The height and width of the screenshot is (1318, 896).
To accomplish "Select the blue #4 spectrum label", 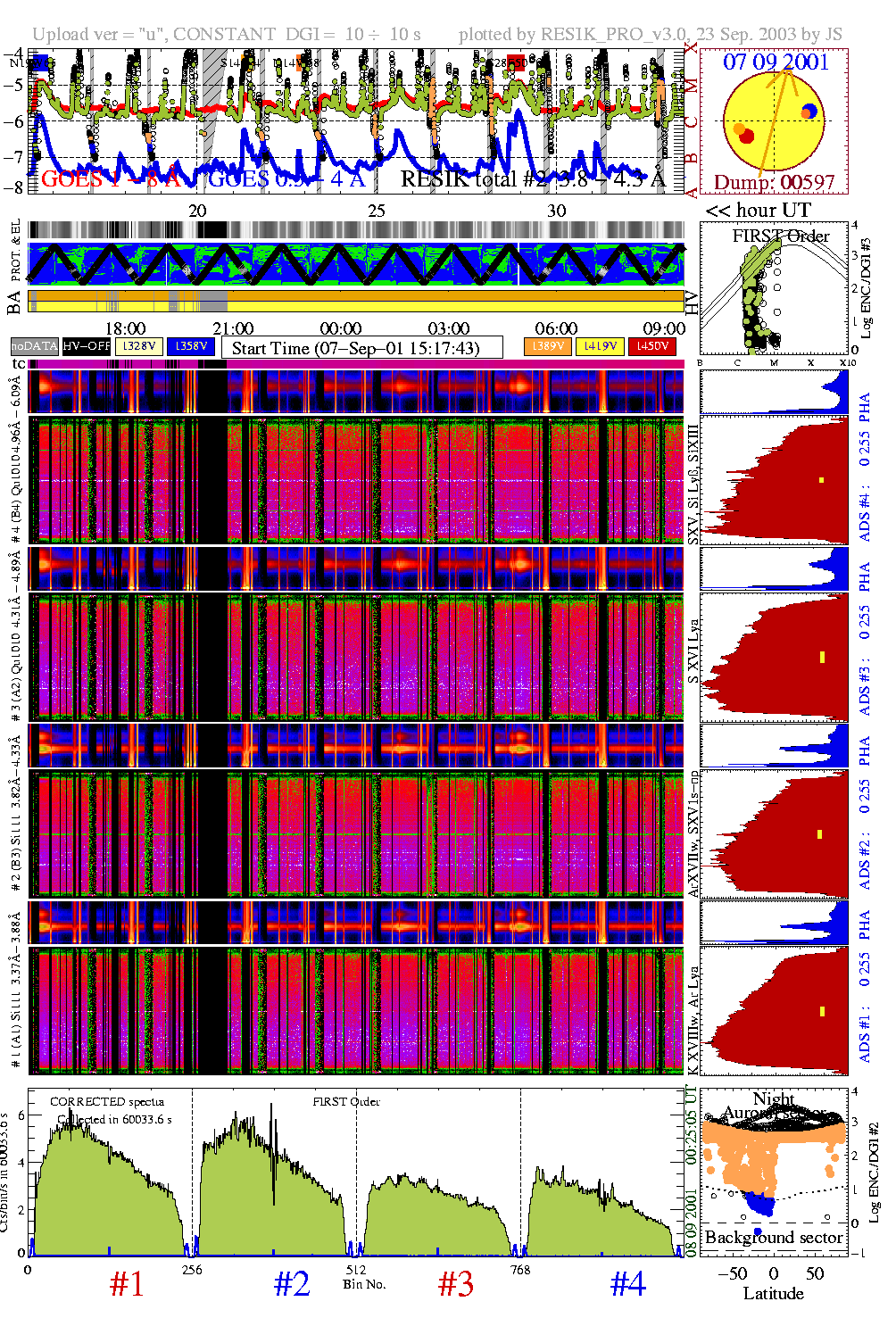I will pyautogui.click(x=627, y=1283).
